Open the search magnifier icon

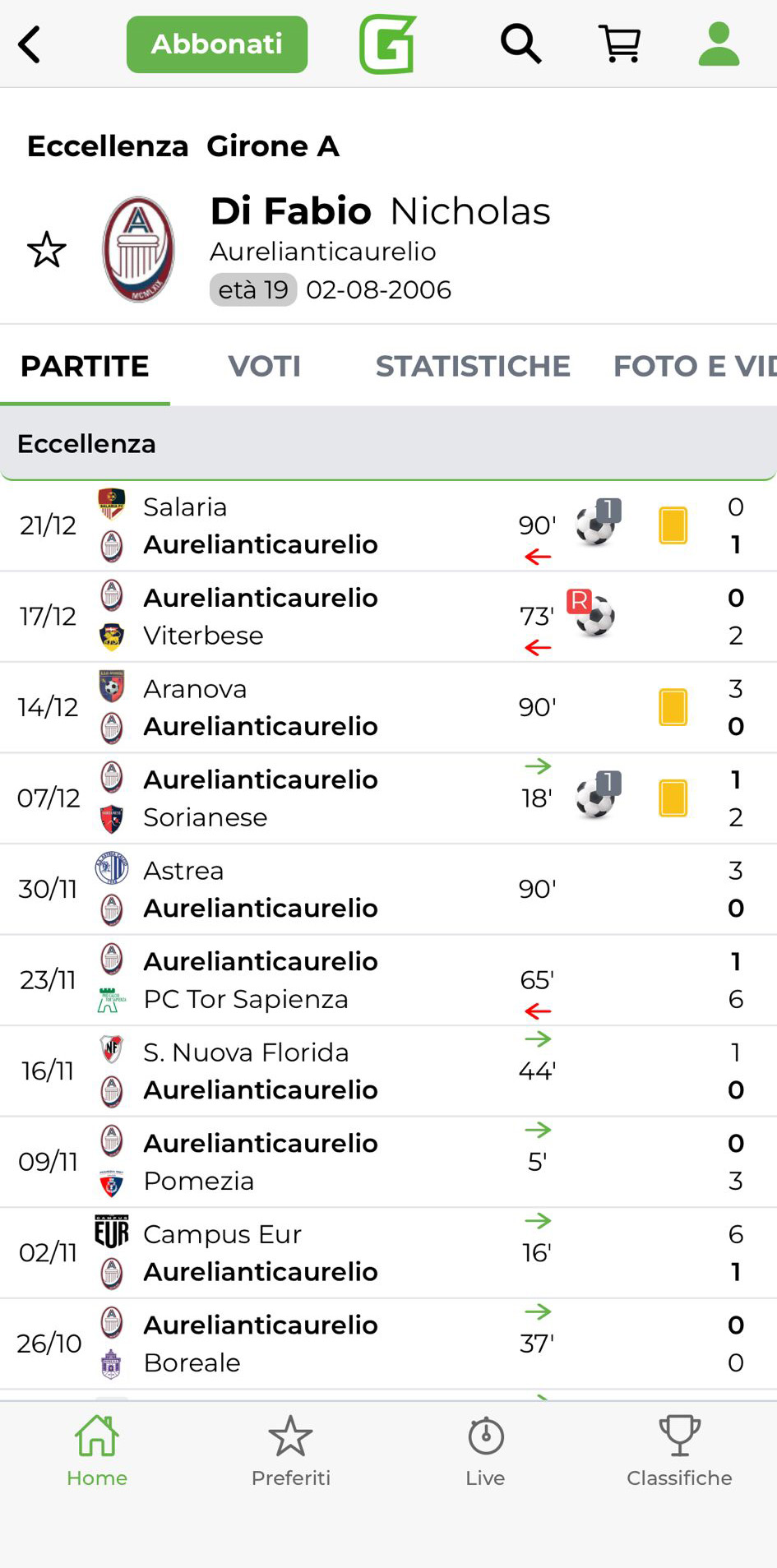520,44
